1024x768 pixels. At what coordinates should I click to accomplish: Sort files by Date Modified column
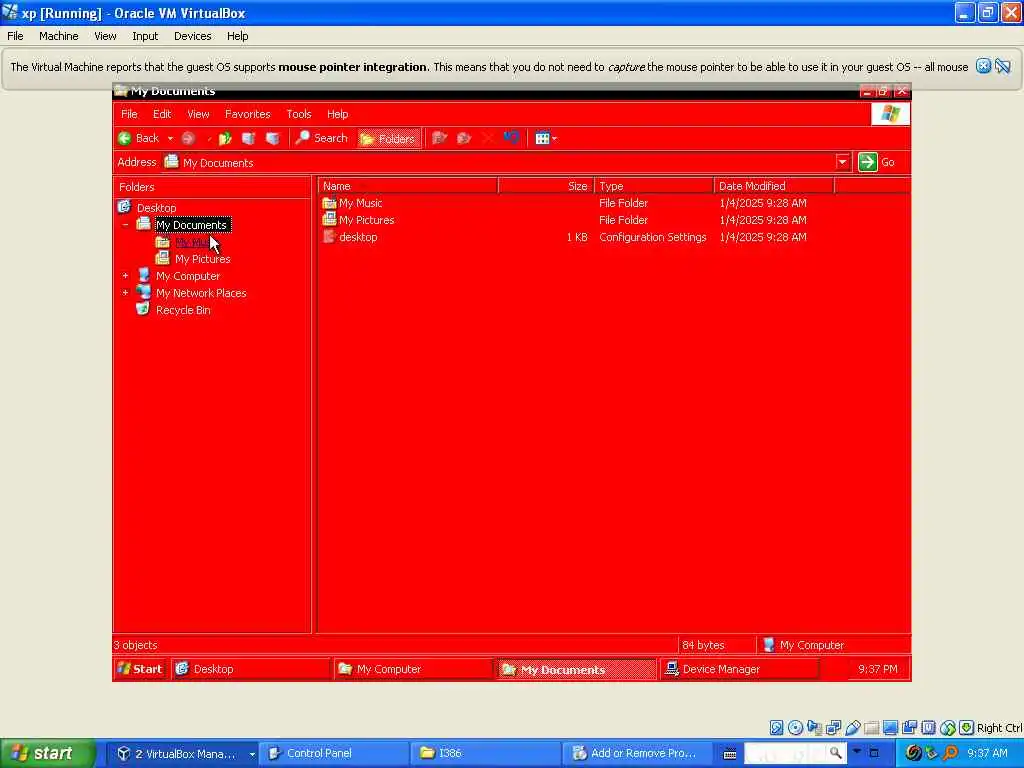click(x=774, y=186)
